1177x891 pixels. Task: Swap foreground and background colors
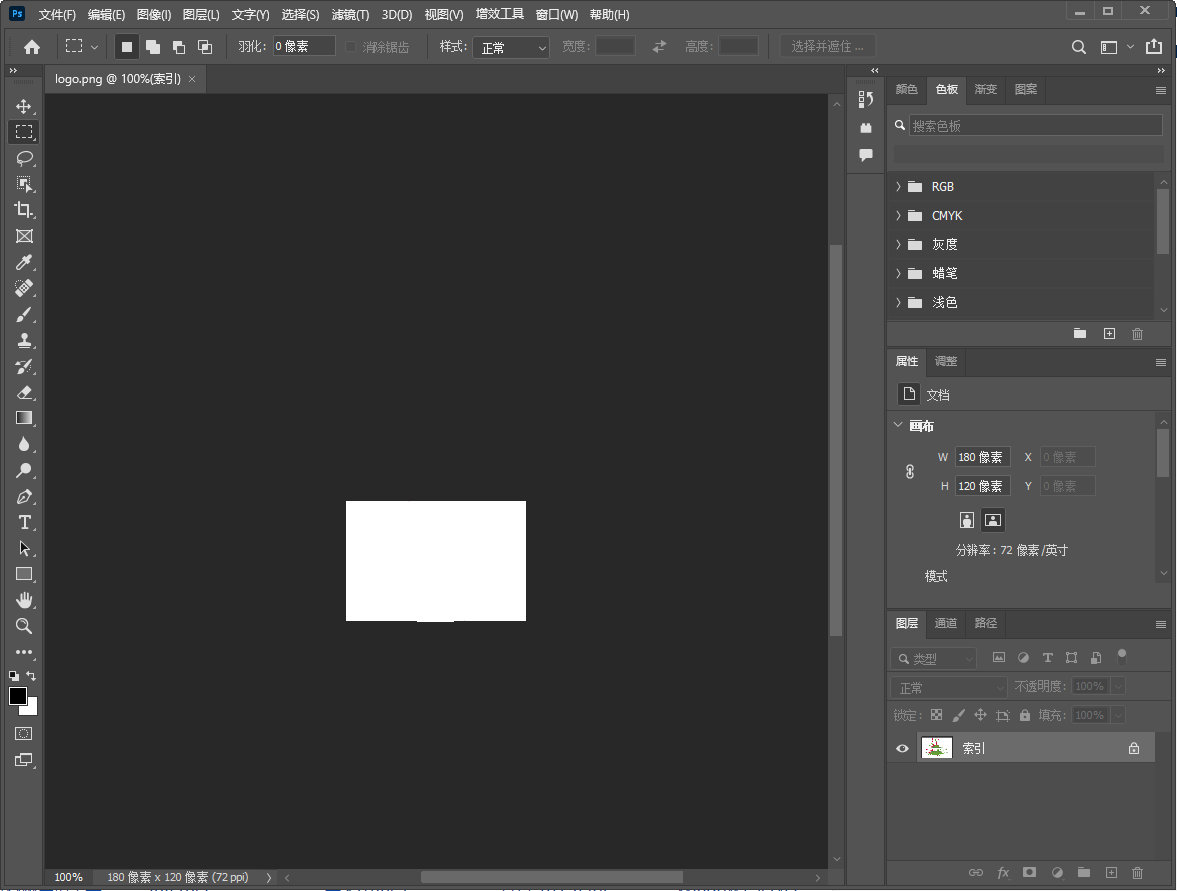(31, 676)
